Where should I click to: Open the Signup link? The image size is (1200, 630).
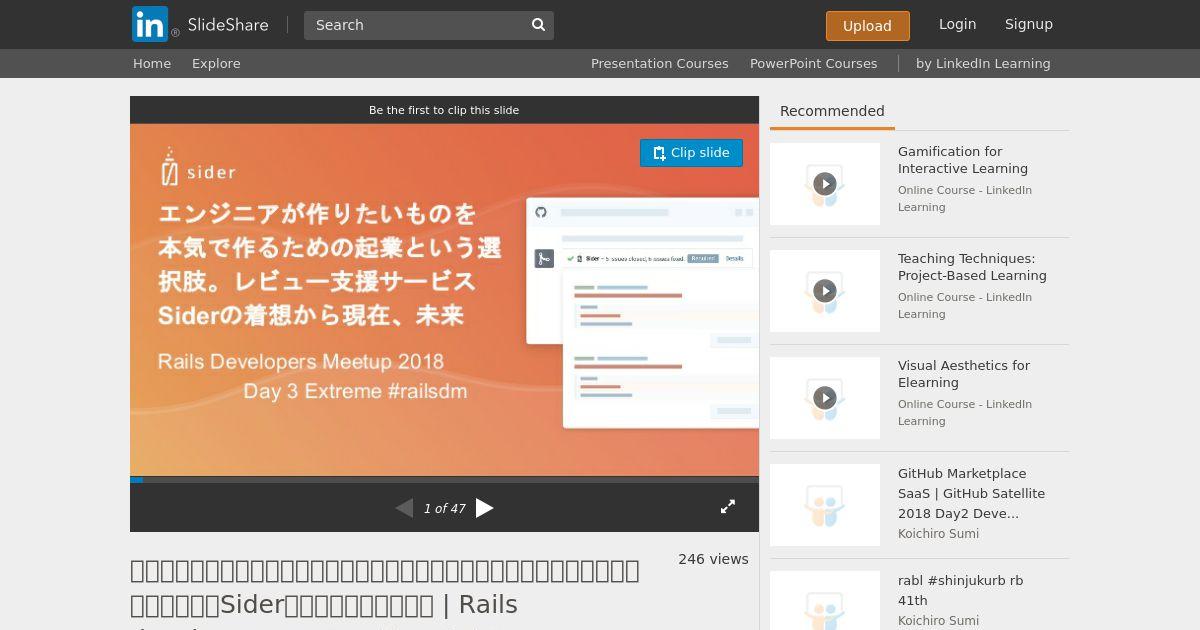1028,24
